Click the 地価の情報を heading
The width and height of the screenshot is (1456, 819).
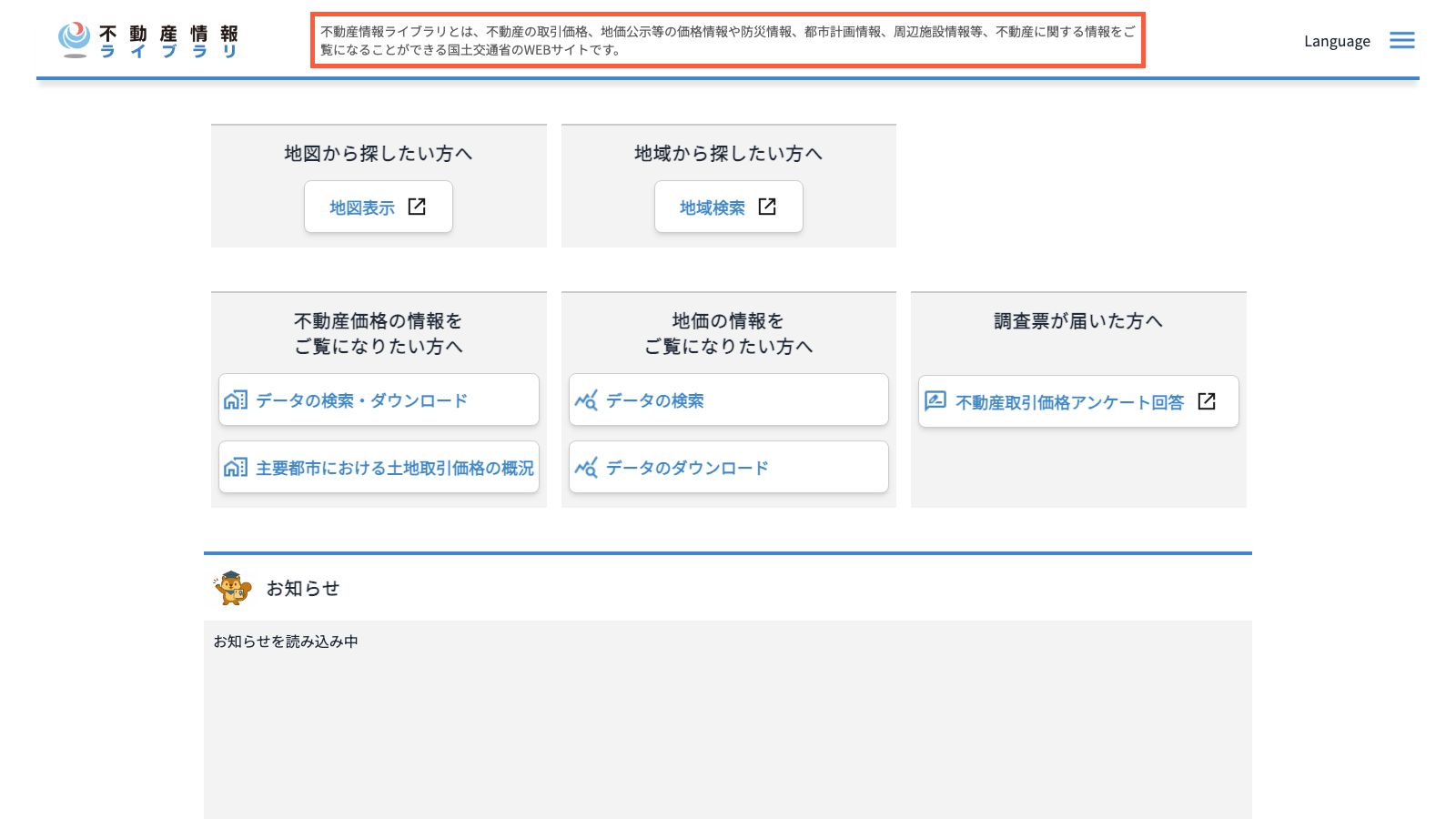pos(728,320)
